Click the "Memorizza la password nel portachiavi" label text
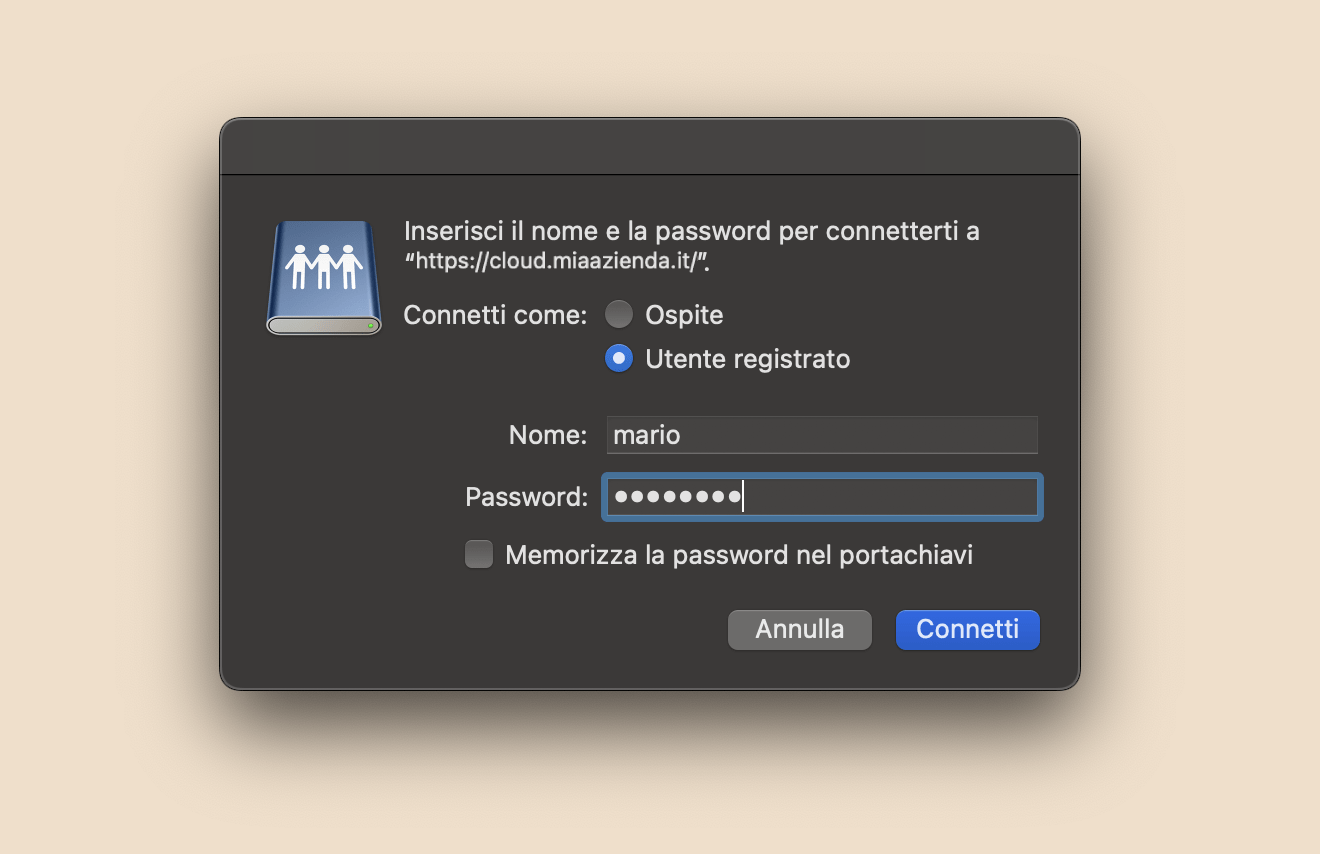 (x=739, y=555)
